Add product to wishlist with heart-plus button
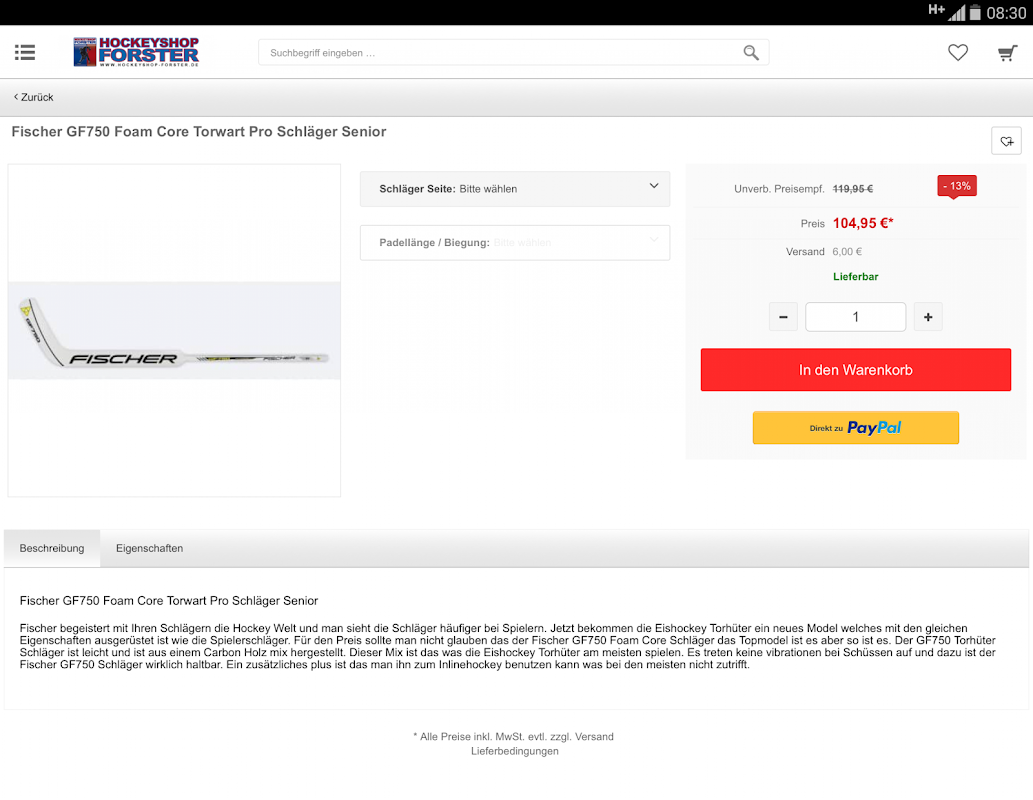Image resolution: width=1033 pixels, height=800 pixels. pyautogui.click(x=1006, y=140)
